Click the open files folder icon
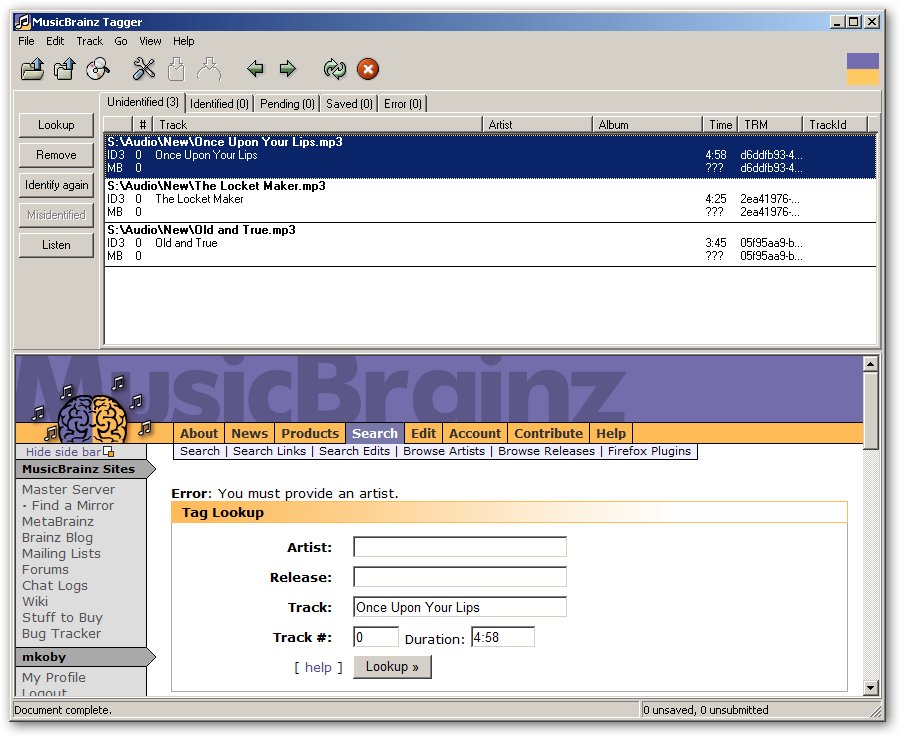 tap(32, 69)
